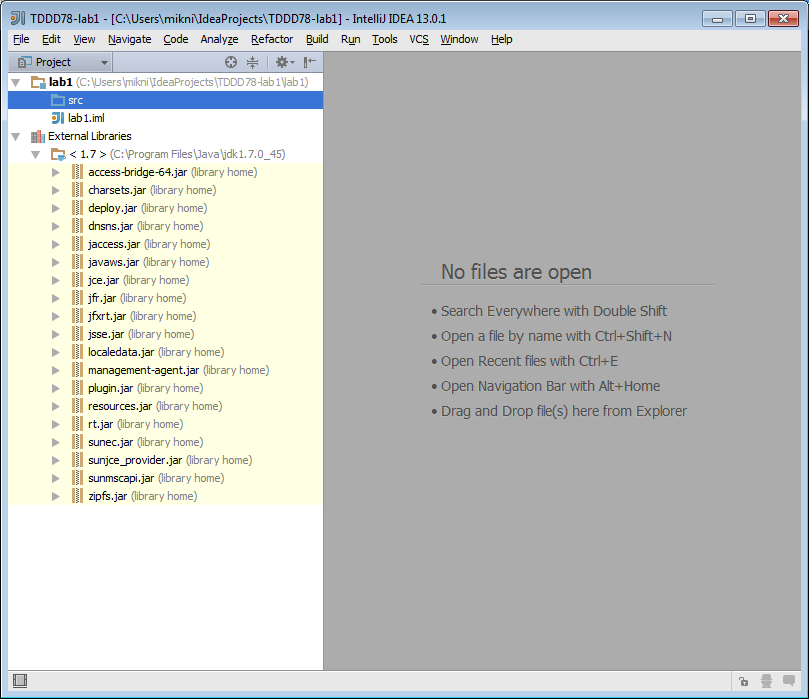This screenshot has height=699, width=809.
Task: Select sunjce_provider.jar in the tree
Action: click(x=135, y=460)
